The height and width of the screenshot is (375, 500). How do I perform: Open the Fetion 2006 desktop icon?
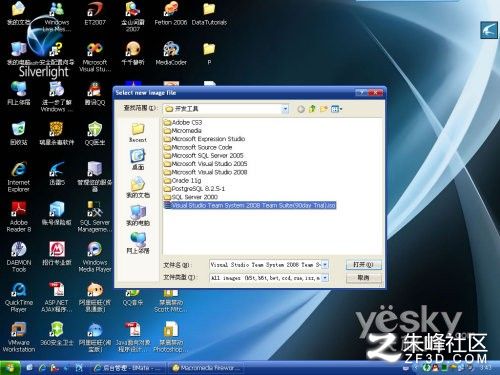pos(171,14)
